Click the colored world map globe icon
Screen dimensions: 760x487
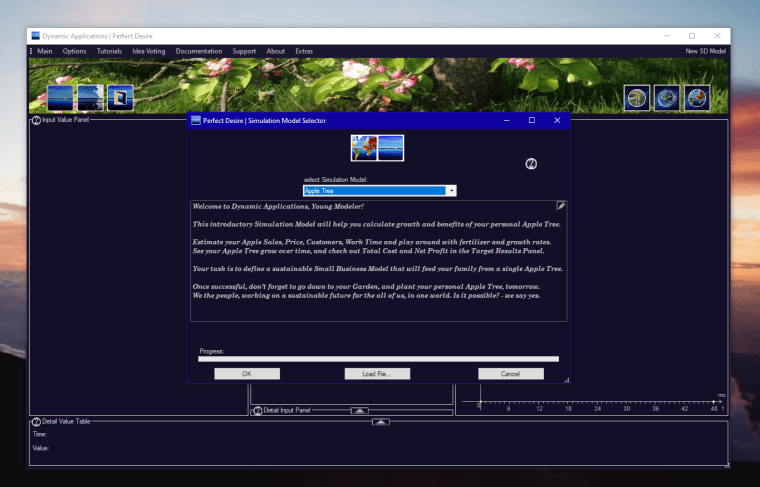(x=697, y=98)
